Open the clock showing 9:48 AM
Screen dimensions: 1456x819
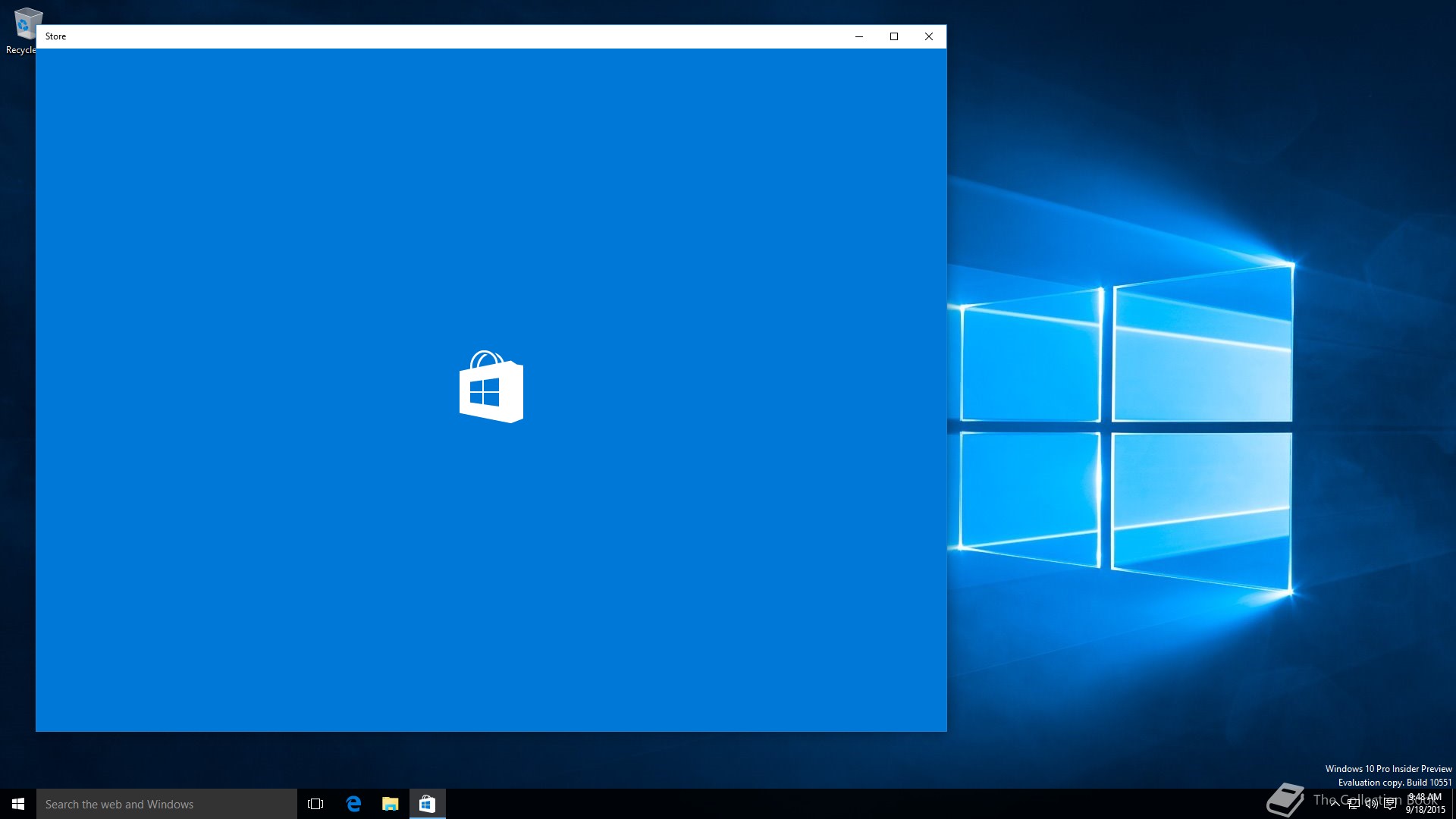click(1426, 804)
